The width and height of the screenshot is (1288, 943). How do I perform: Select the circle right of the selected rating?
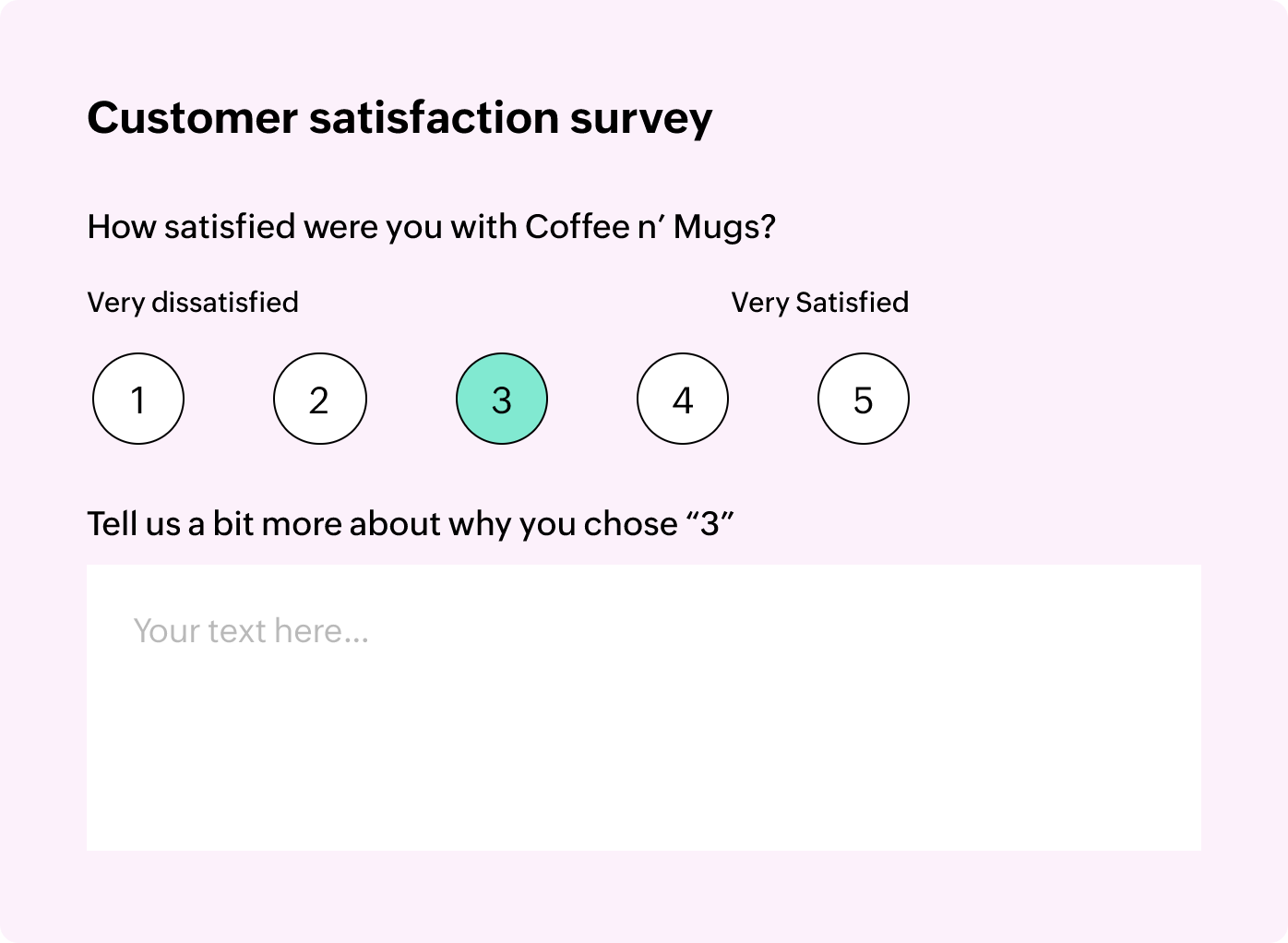coord(683,399)
